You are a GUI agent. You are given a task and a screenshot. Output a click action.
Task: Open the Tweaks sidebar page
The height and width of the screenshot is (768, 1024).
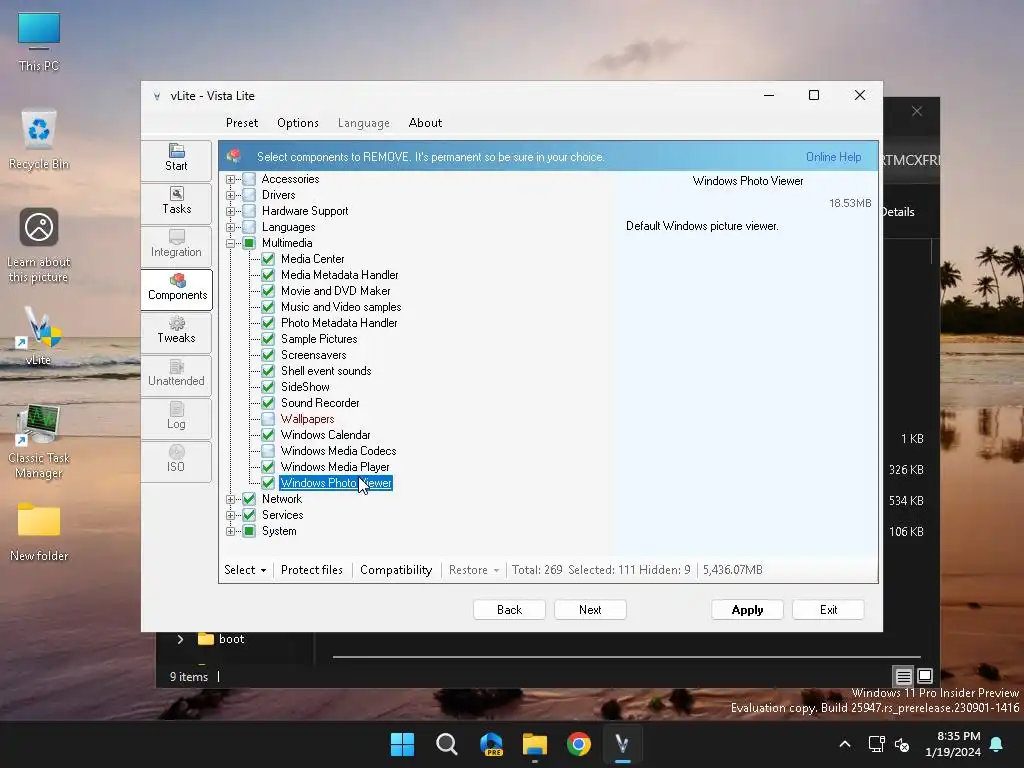click(x=176, y=332)
